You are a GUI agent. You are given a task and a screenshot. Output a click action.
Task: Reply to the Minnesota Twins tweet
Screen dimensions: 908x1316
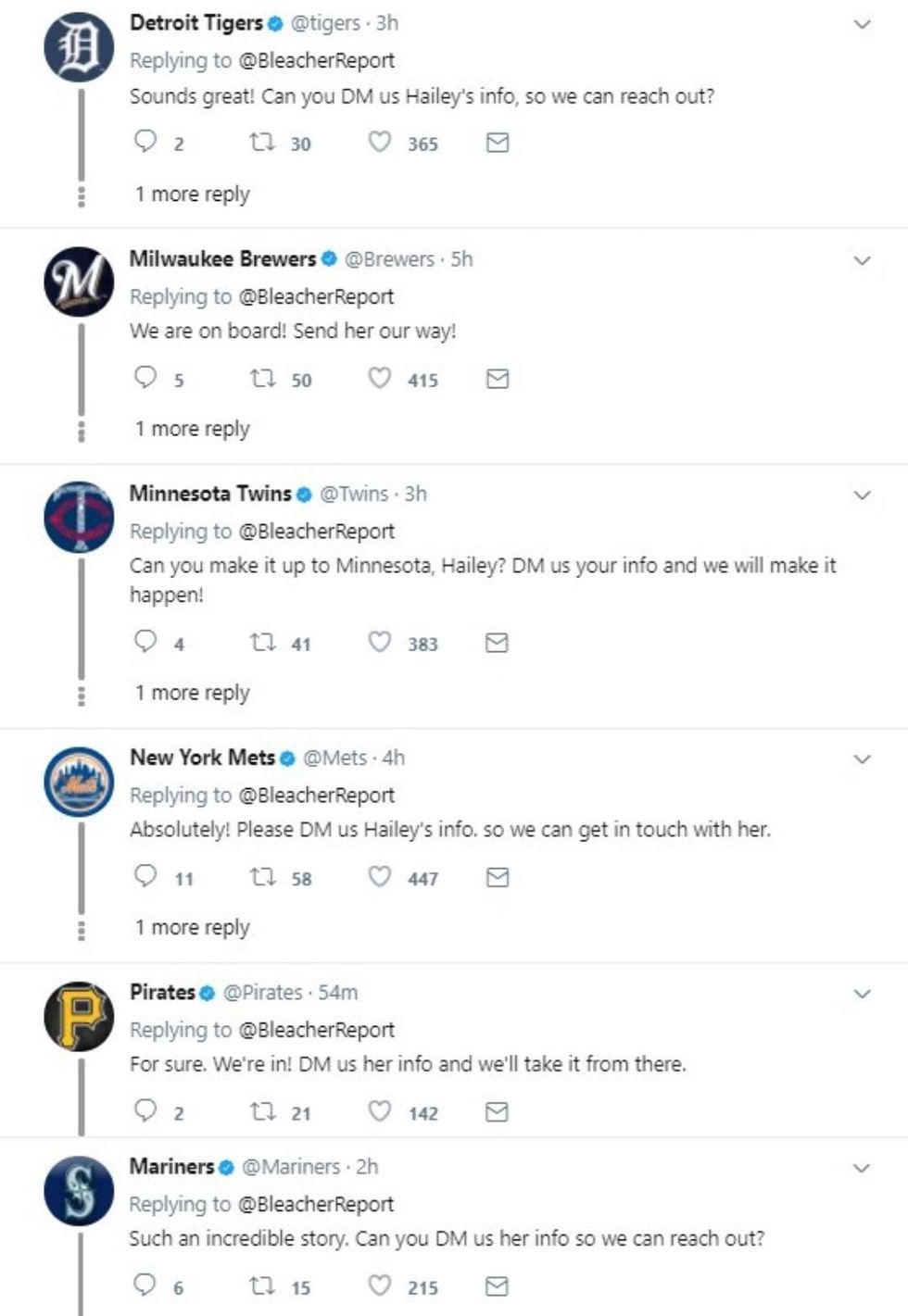[x=145, y=641]
